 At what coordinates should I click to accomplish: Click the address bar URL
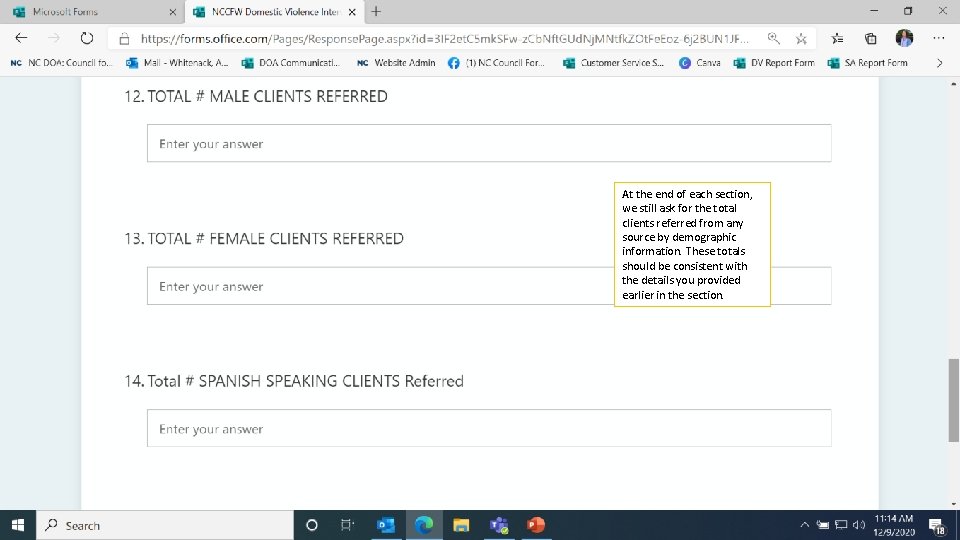444,39
